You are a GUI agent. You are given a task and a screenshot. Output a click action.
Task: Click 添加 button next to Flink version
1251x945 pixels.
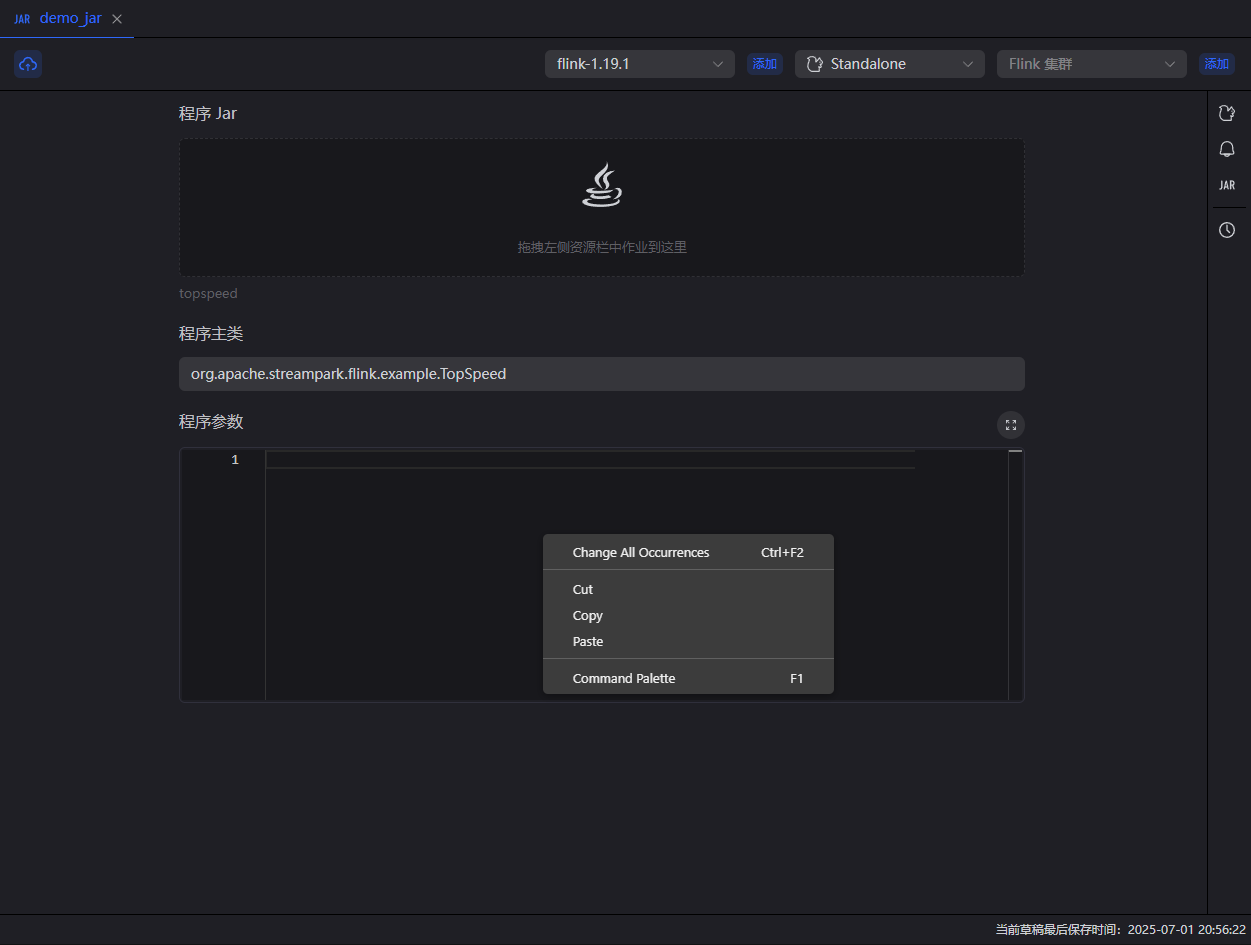tap(765, 64)
